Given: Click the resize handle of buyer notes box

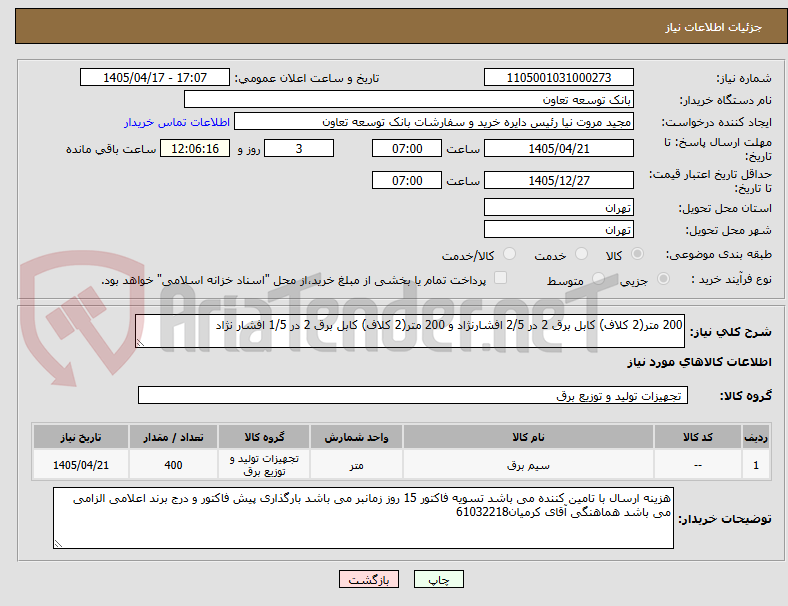Looking at the screenshot, I should pyautogui.click(x=58, y=544).
